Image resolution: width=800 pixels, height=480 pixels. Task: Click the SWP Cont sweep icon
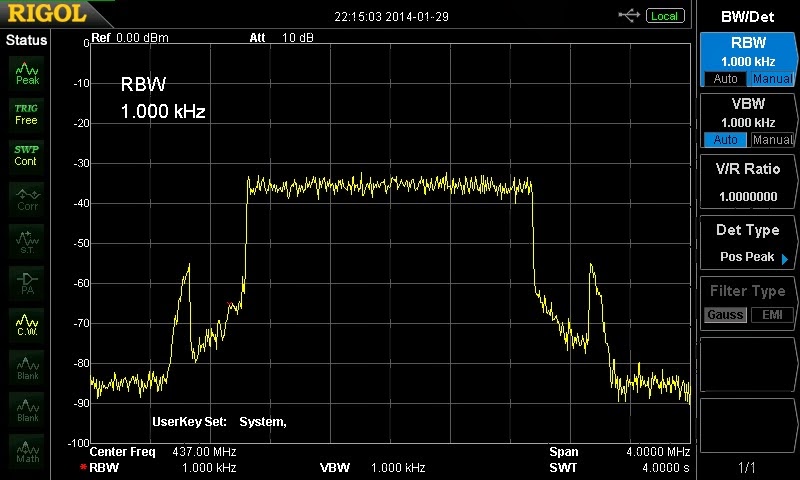click(26, 156)
